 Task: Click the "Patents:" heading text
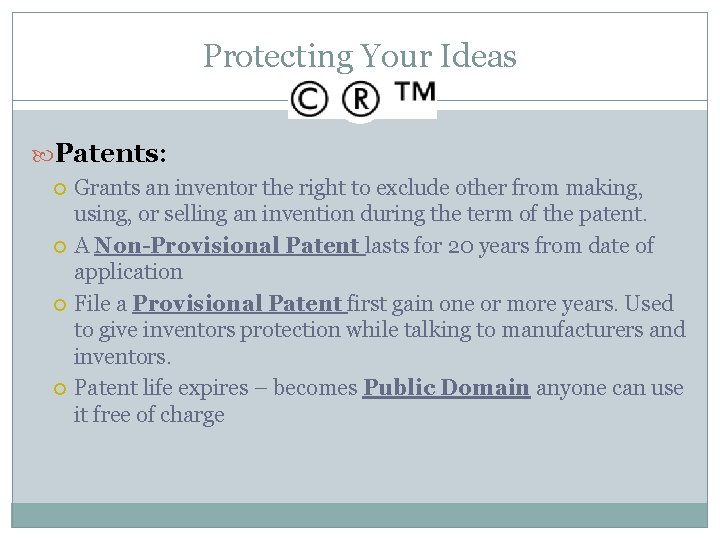pyautogui.click(x=111, y=153)
